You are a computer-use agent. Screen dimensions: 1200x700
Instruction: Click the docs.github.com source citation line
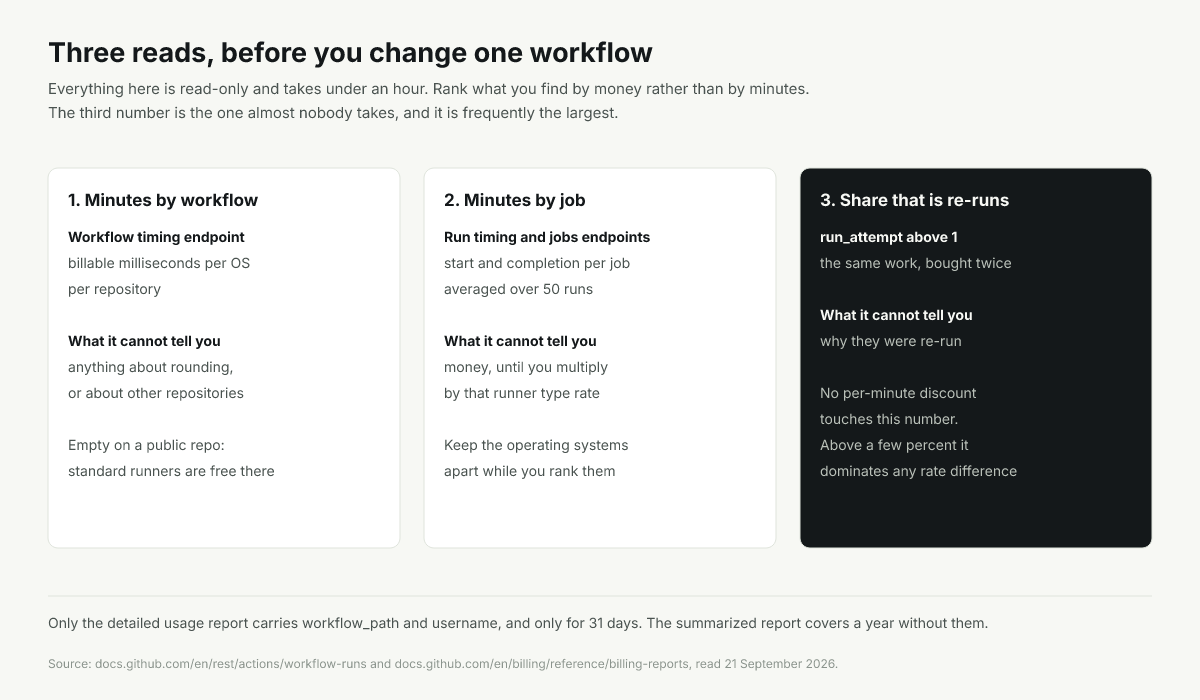point(443,664)
